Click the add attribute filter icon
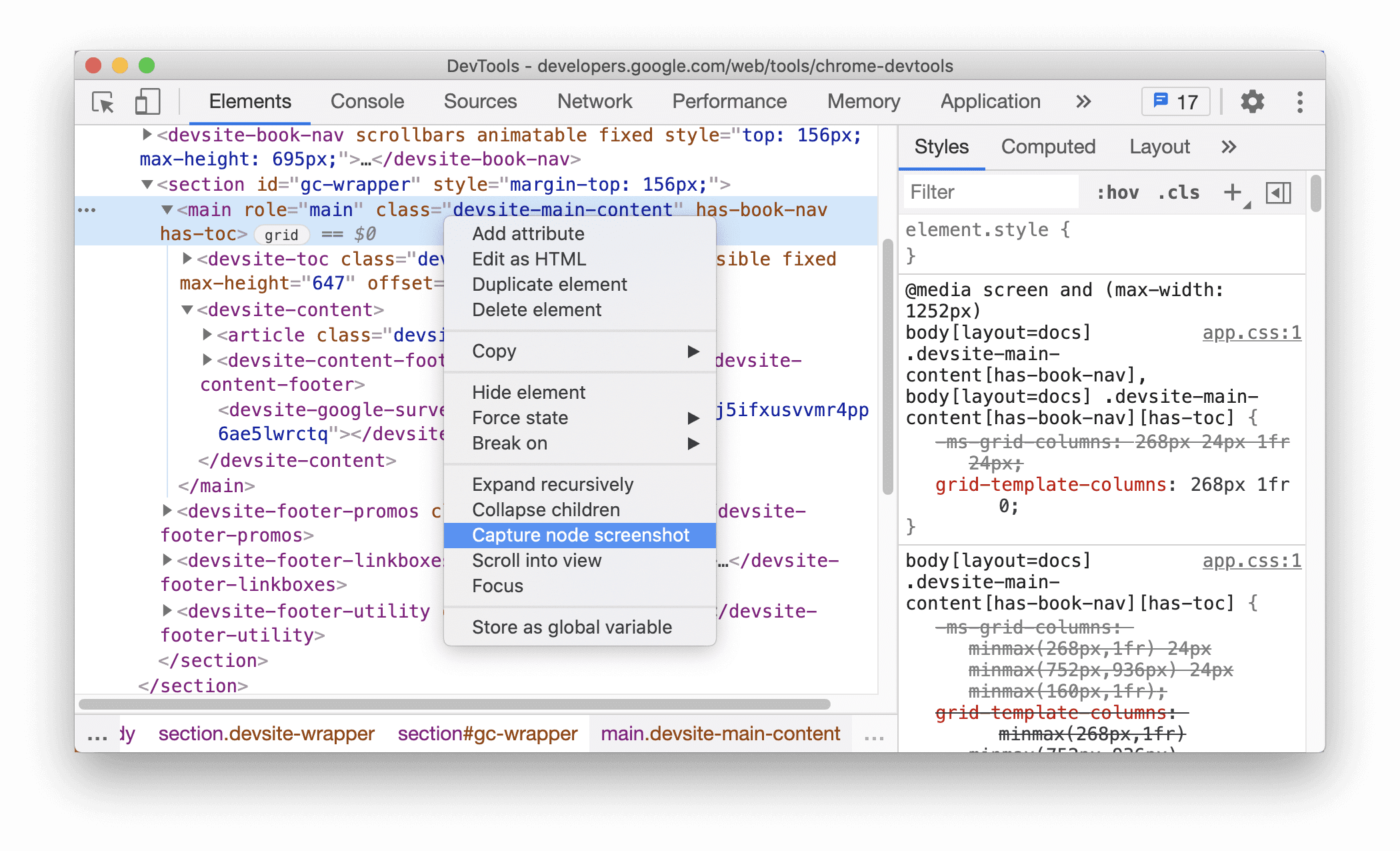The height and width of the screenshot is (851, 1400). [x=1233, y=191]
